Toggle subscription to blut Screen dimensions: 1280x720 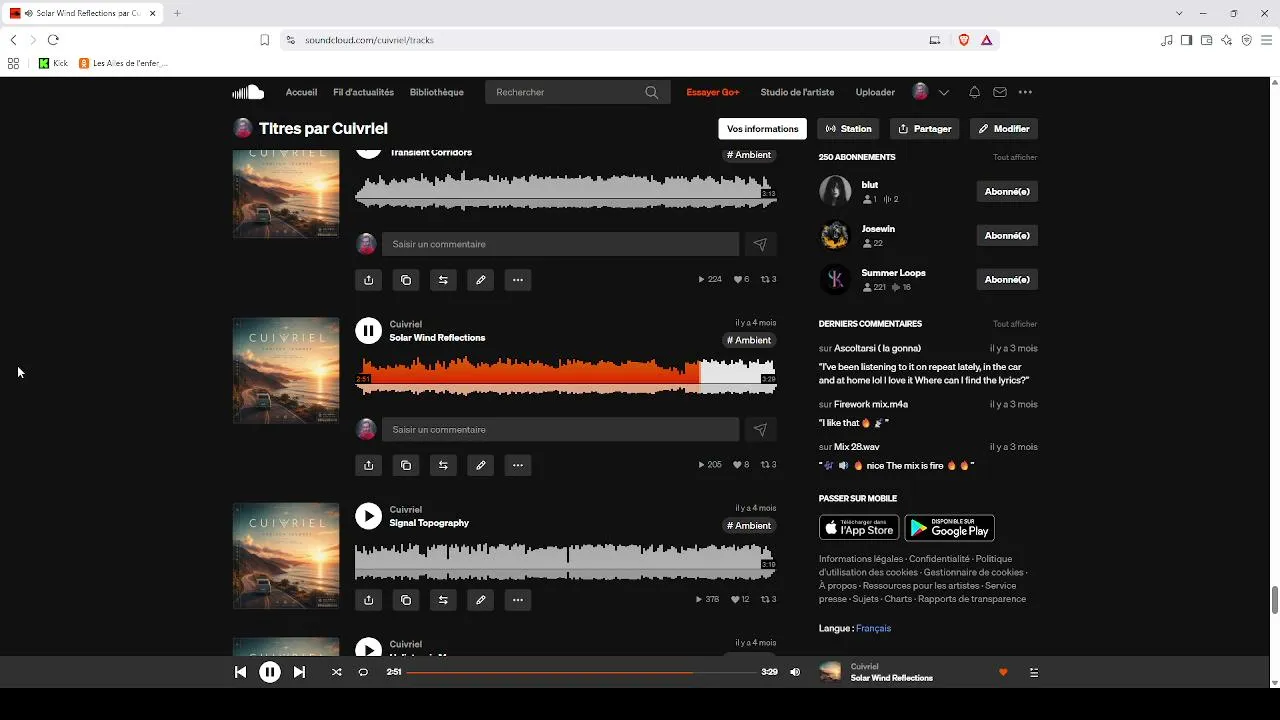[1007, 191]
